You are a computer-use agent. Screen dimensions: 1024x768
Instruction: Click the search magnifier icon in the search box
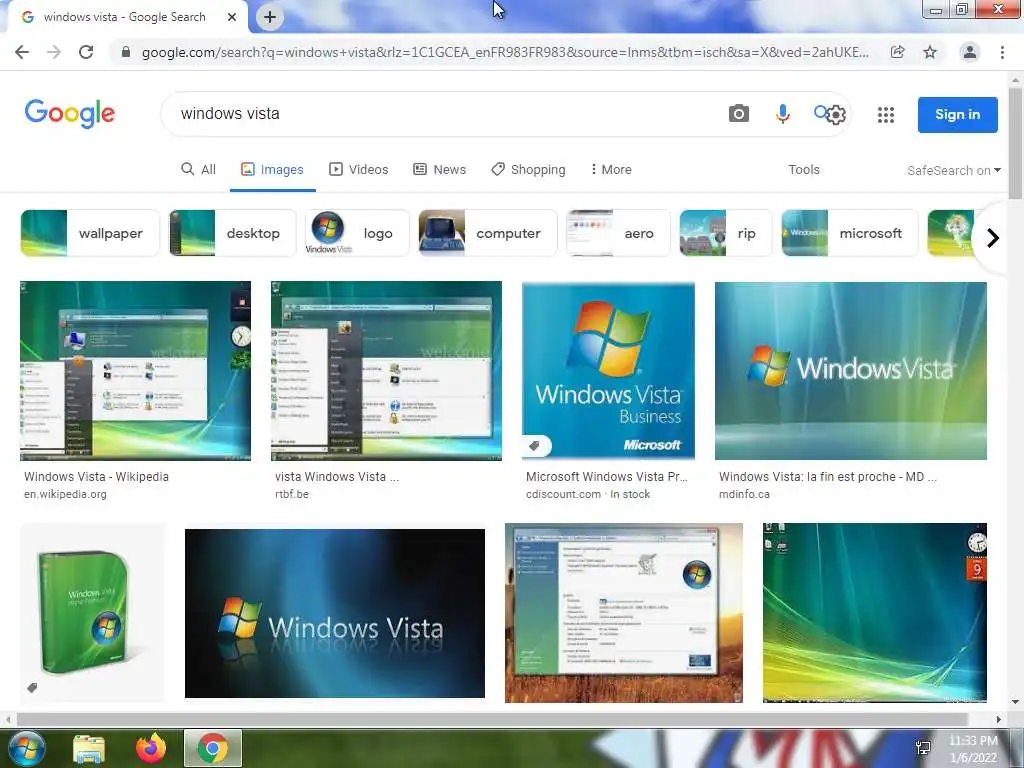tap(820, 112)
